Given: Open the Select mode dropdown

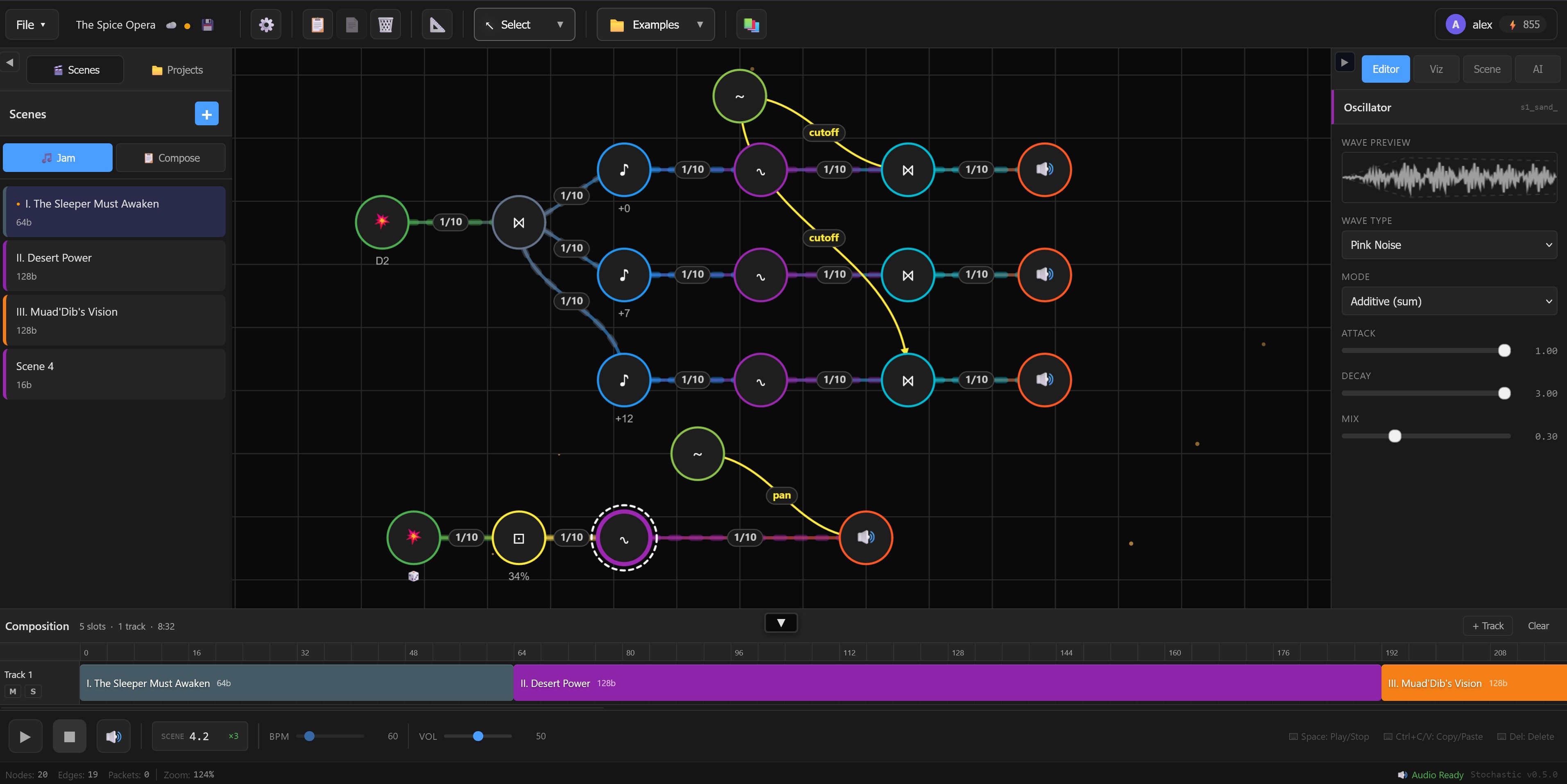Looking at the screenshot, I should tap(523, 24).
